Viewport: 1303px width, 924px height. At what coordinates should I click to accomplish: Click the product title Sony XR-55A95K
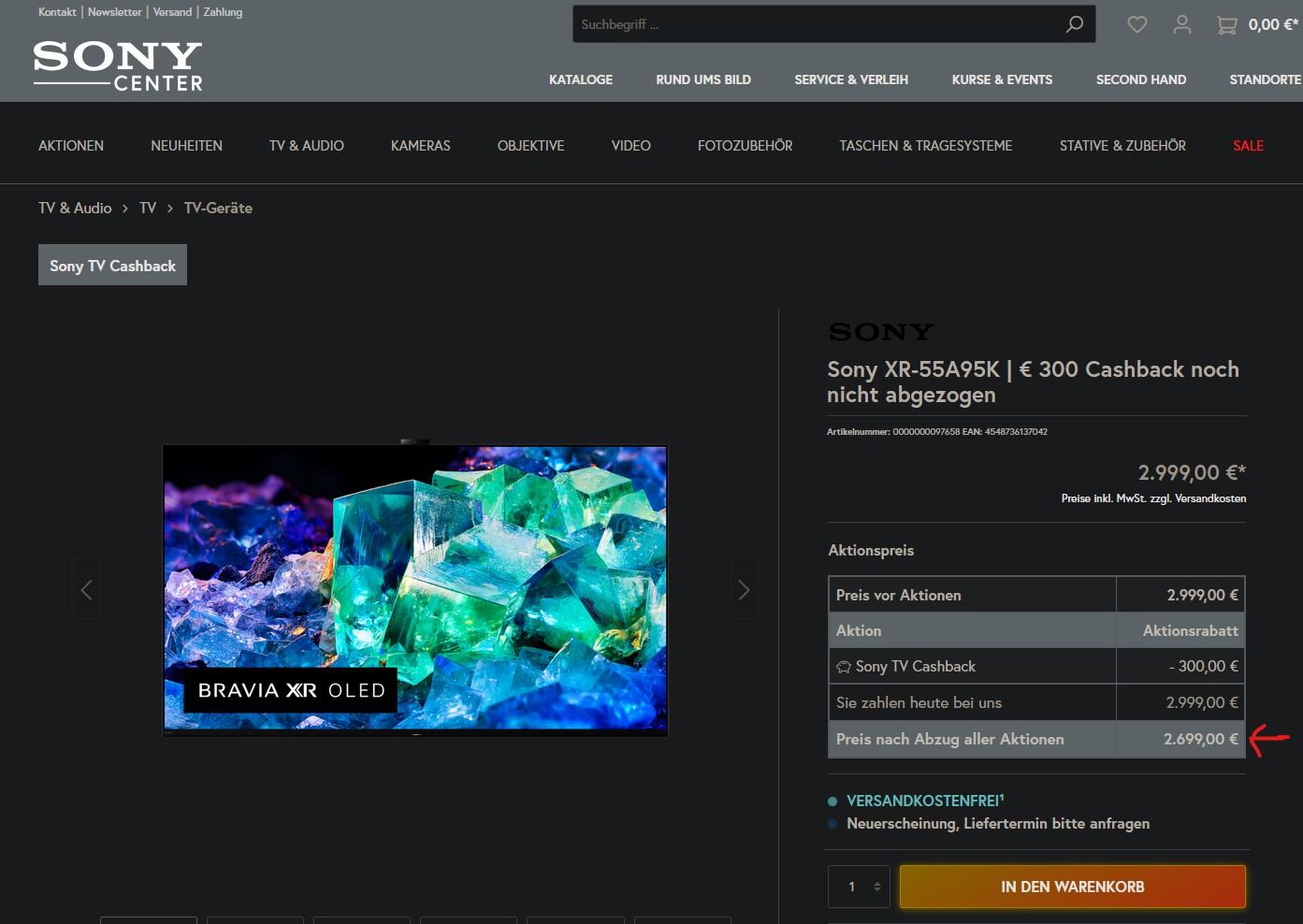[x=1033, y=382]
